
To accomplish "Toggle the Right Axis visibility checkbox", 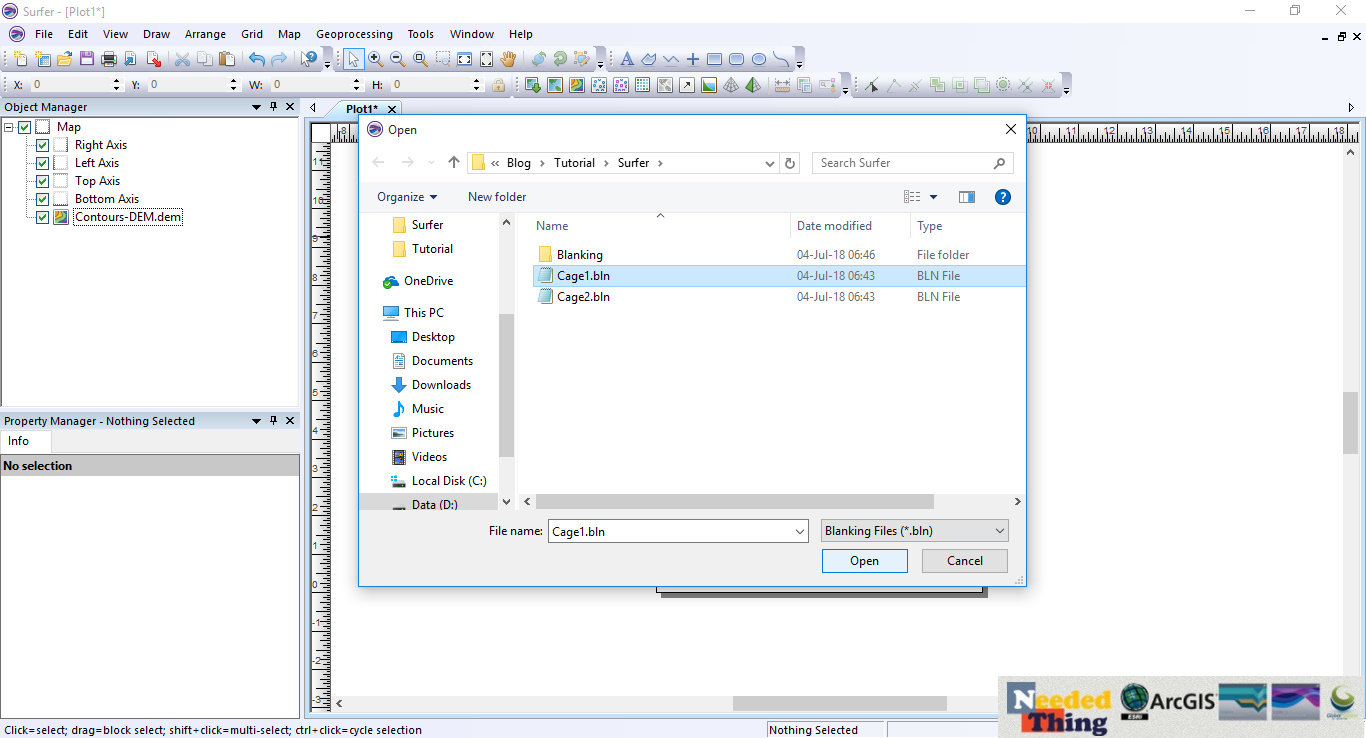I will 42,145.
